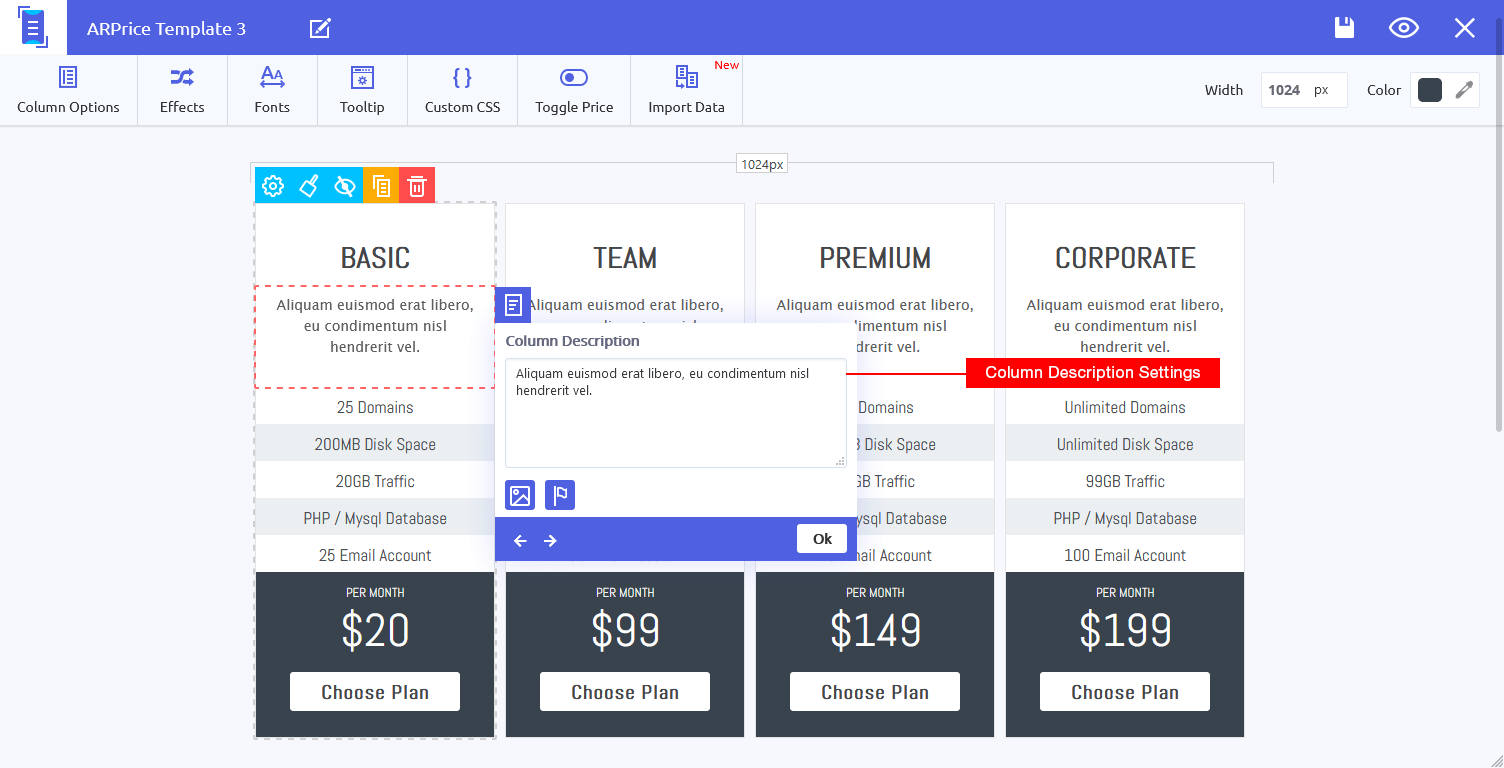Preview the pricing table via eye icon
The image size is (1504, 768).
pyautogui.click(x=1404, y=28)
